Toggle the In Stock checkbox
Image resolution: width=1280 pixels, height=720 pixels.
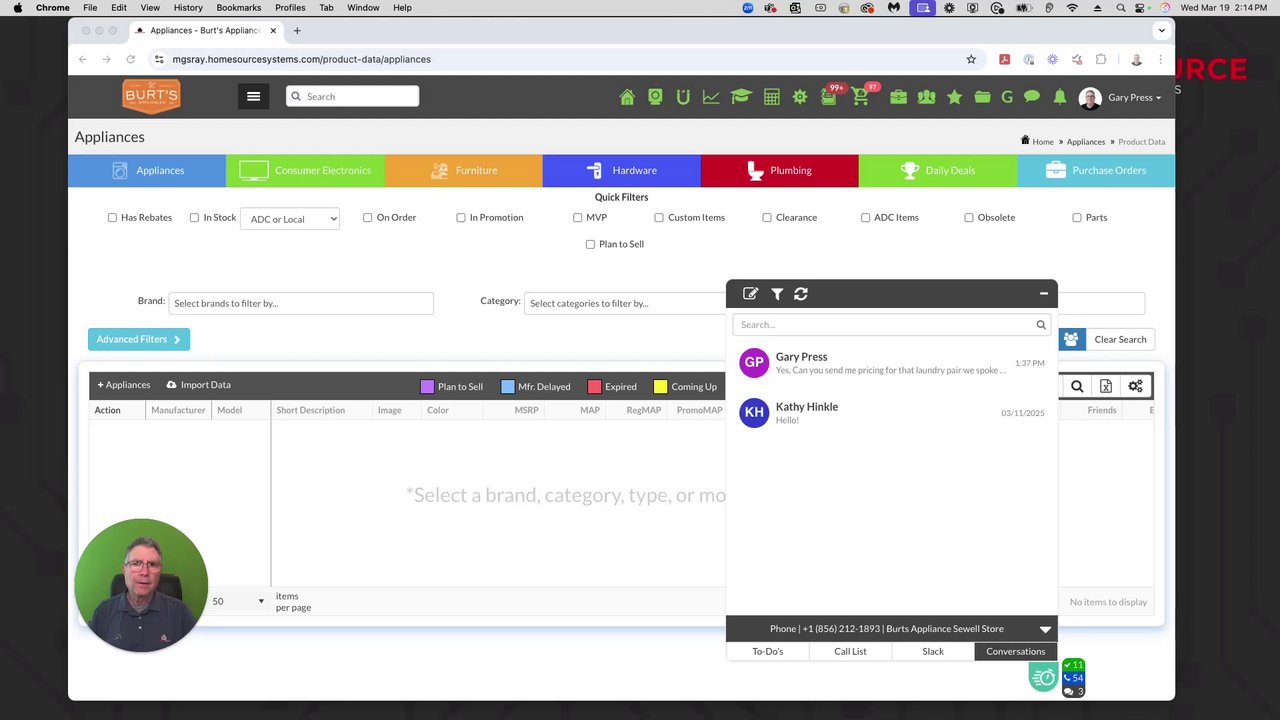click(194, 217)
